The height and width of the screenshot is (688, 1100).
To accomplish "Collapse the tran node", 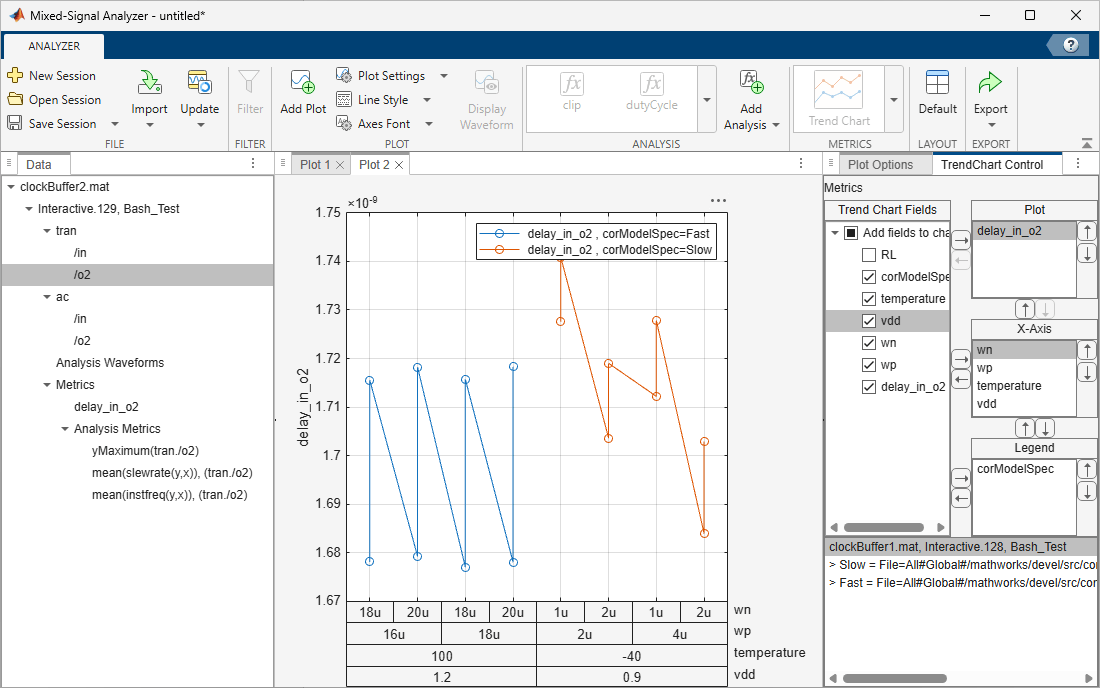I will 47,231.
